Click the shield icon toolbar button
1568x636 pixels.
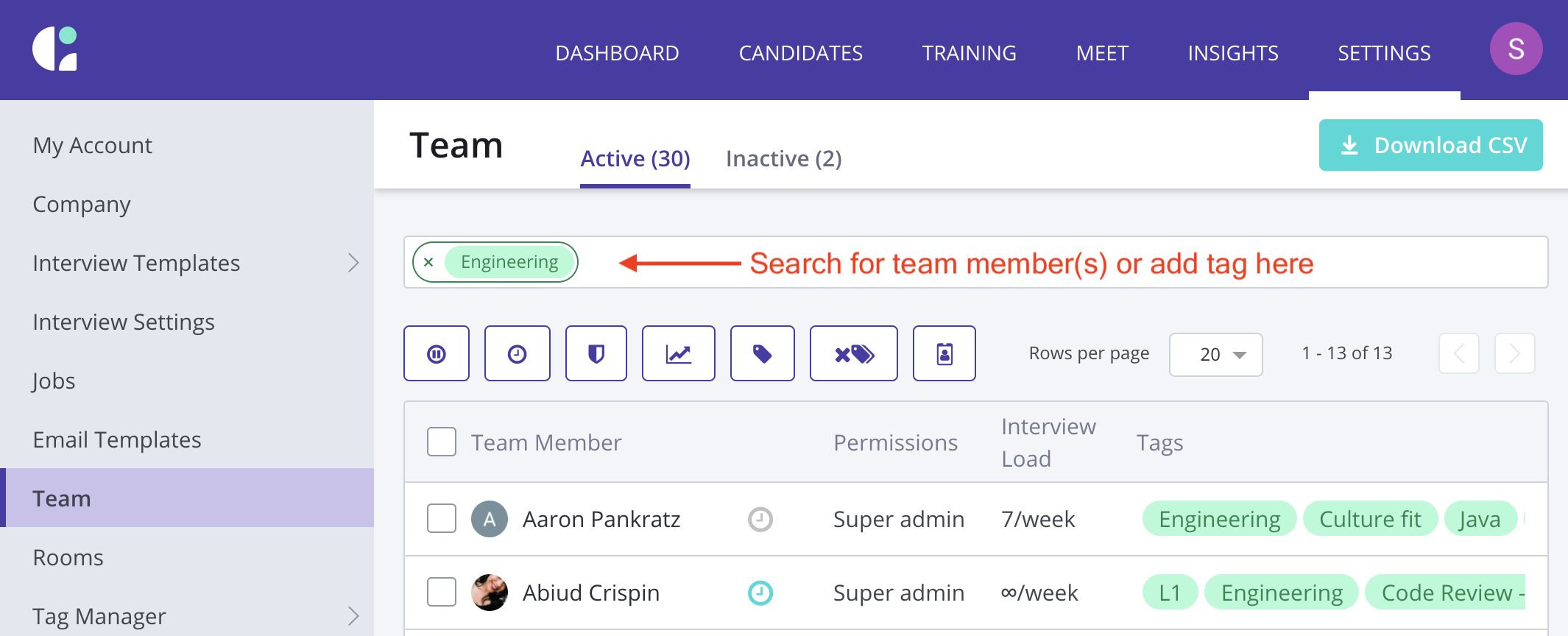pyautogui.click(x=596, y=354)
